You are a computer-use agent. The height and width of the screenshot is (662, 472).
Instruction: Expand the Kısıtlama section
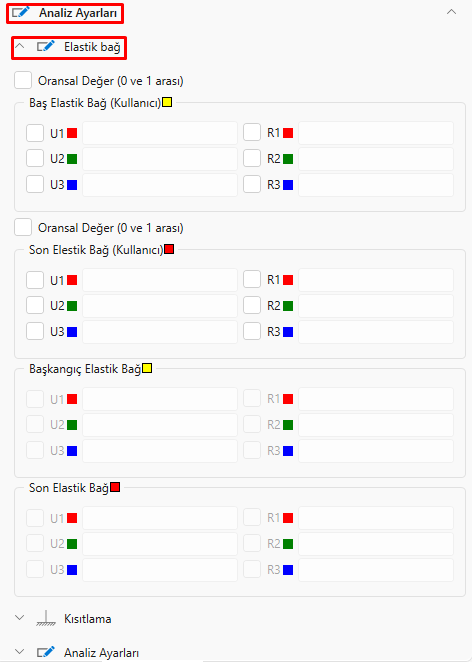click(19, 618)
